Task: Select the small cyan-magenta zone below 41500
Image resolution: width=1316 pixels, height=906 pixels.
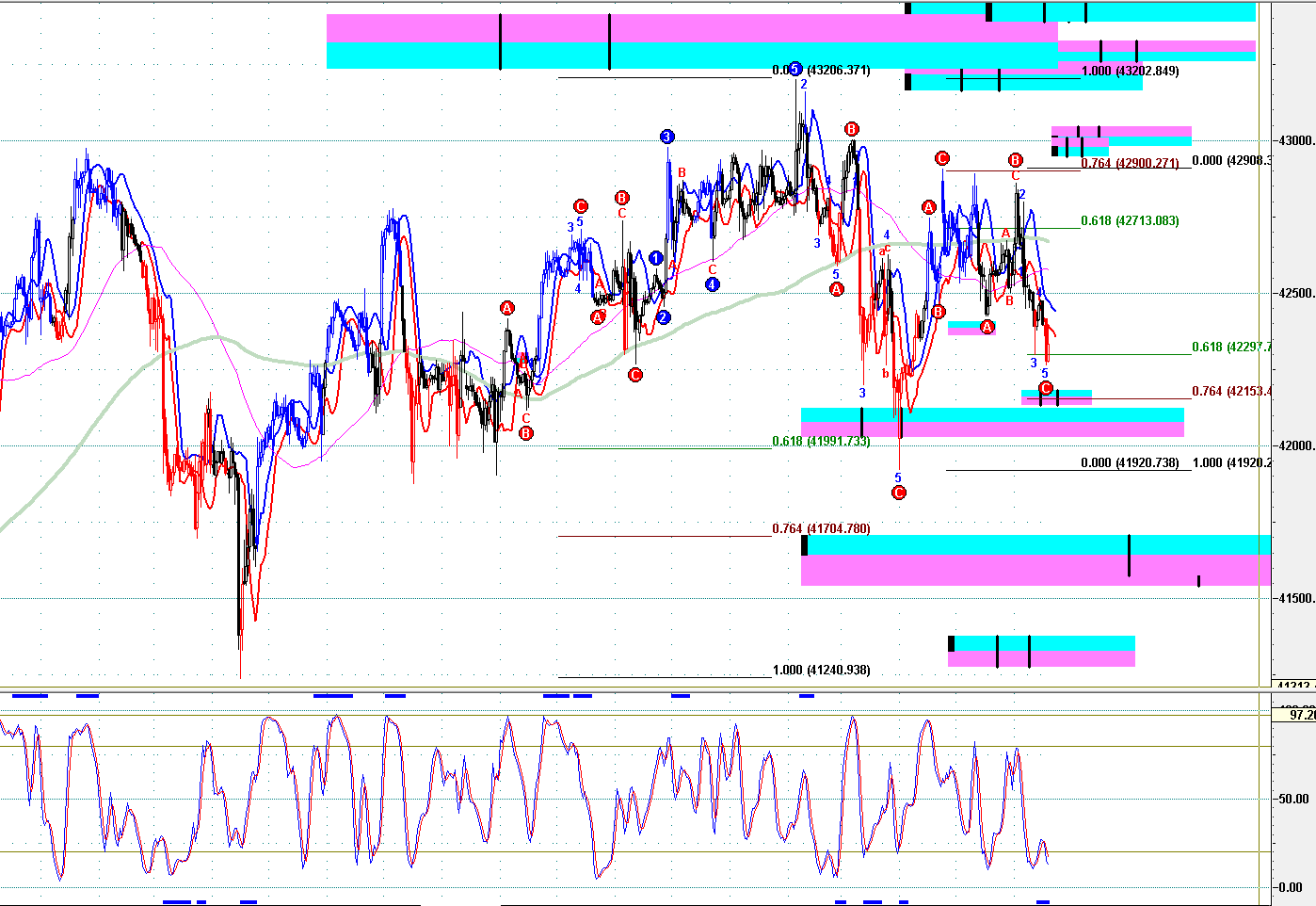Action: pyautogui.click(x=1041, y=651)
